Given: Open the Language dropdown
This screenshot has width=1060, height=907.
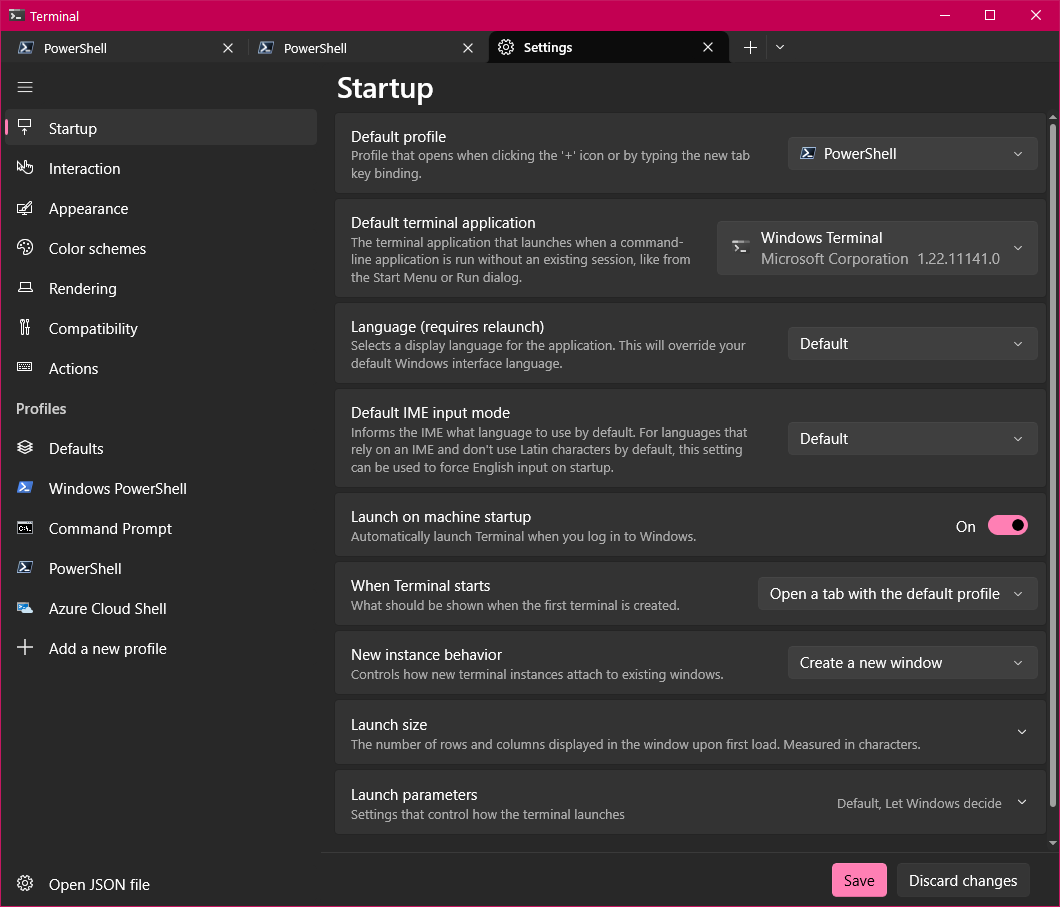Looking at the screenshot, I should (912, 344).
